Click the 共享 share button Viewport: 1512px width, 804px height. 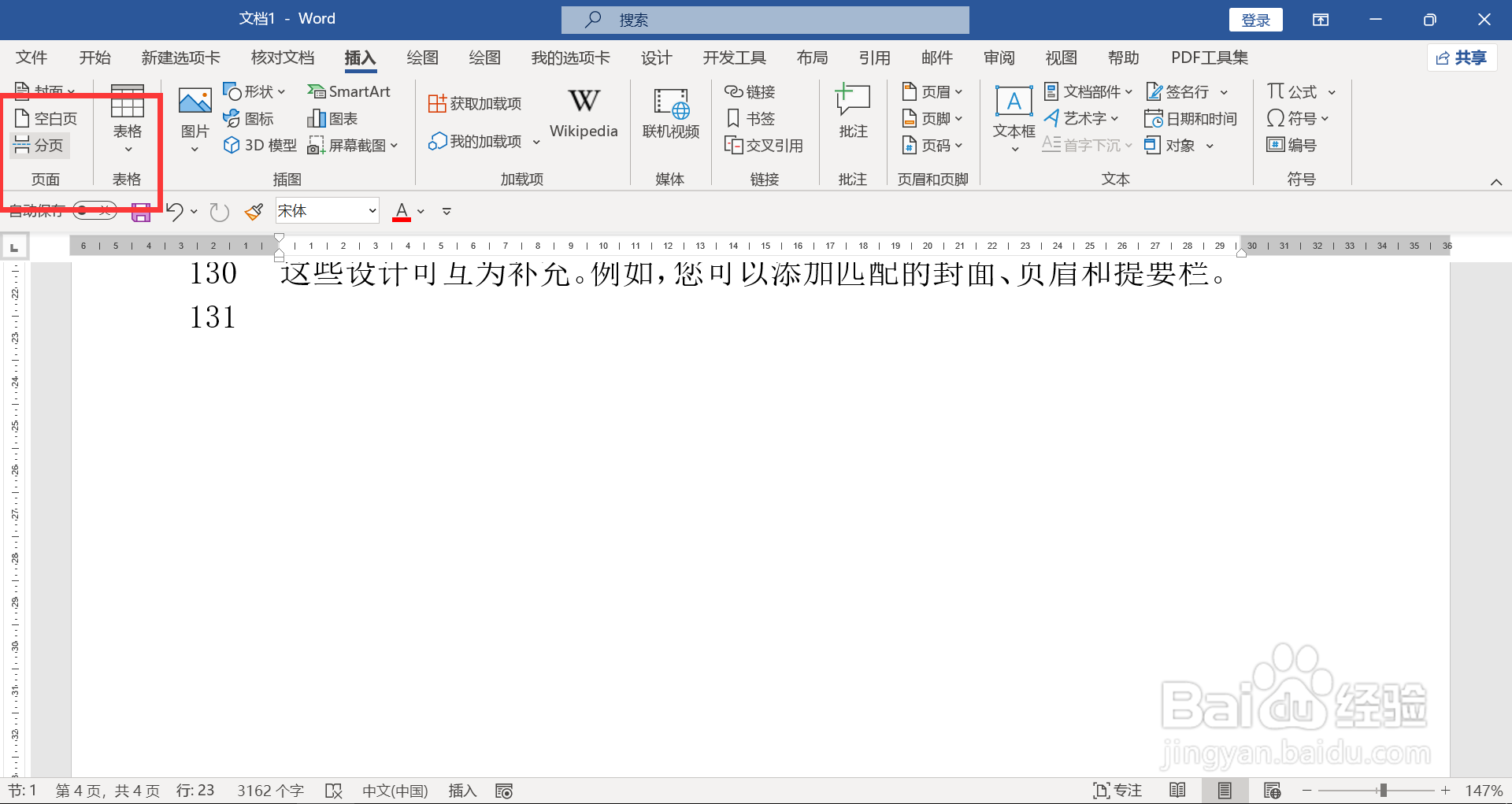(1462, 57)
